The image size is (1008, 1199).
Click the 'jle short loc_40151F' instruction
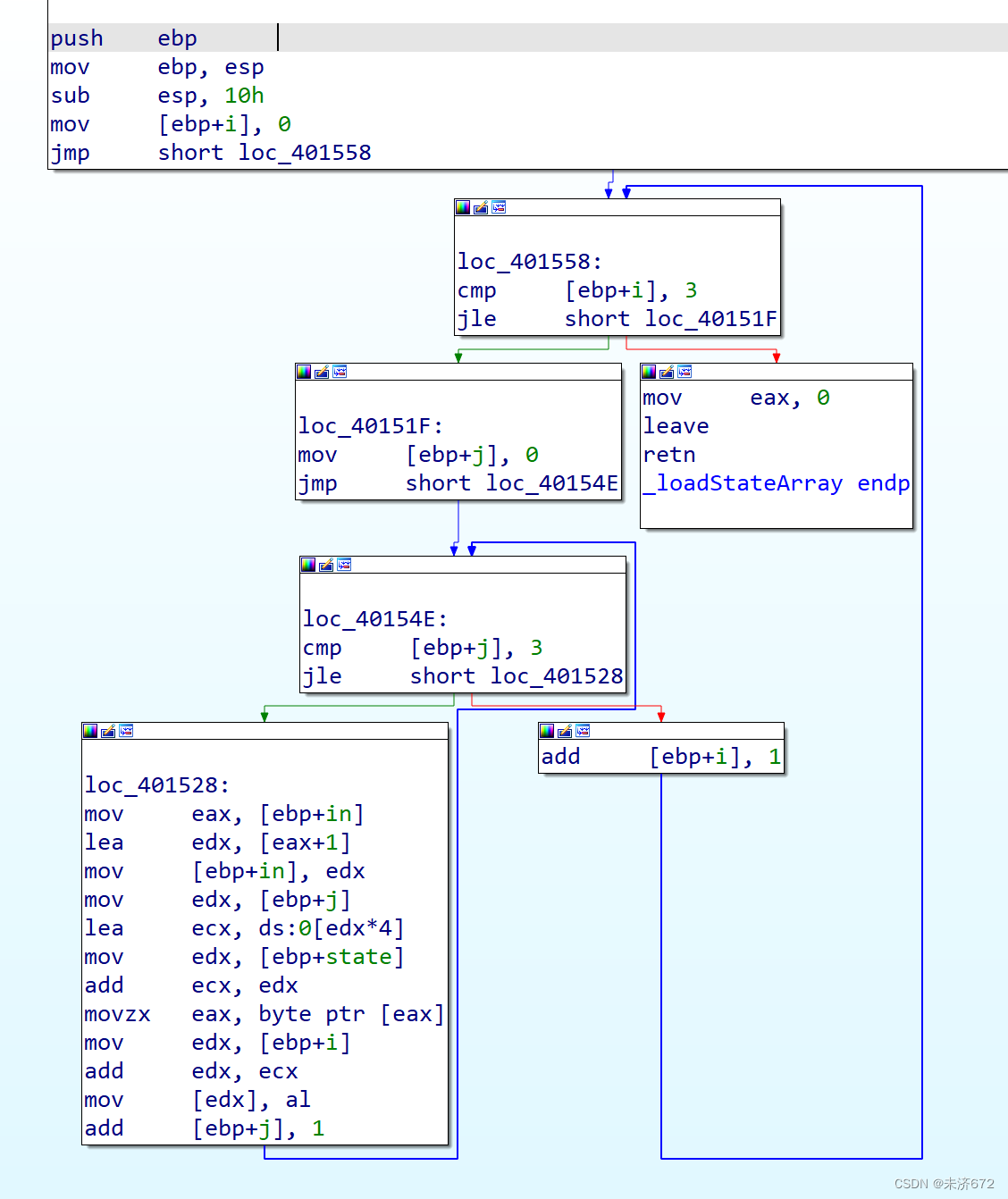point(617,319)
